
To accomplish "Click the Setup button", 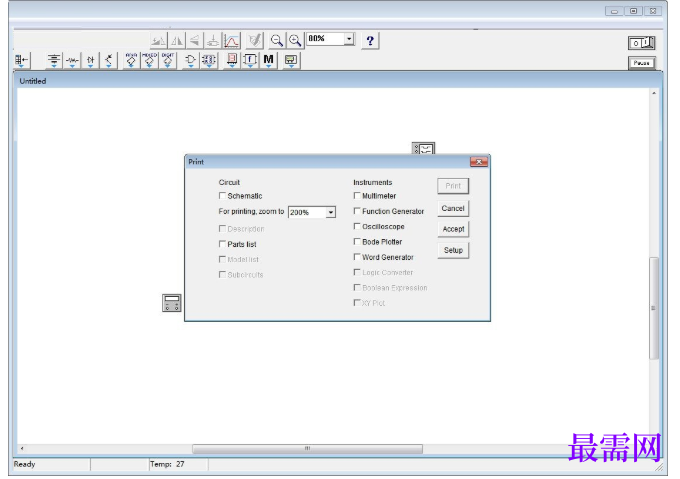I will (x=453, y=250).
